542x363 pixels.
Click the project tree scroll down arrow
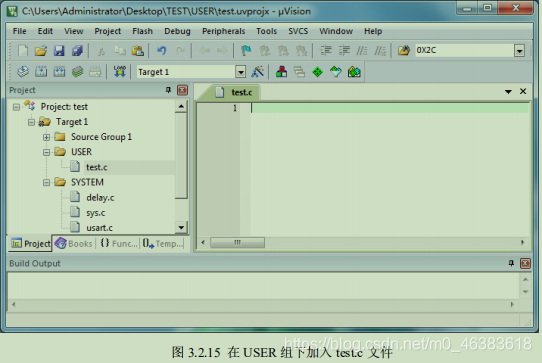pyautogui.click(x=181, y=227)
